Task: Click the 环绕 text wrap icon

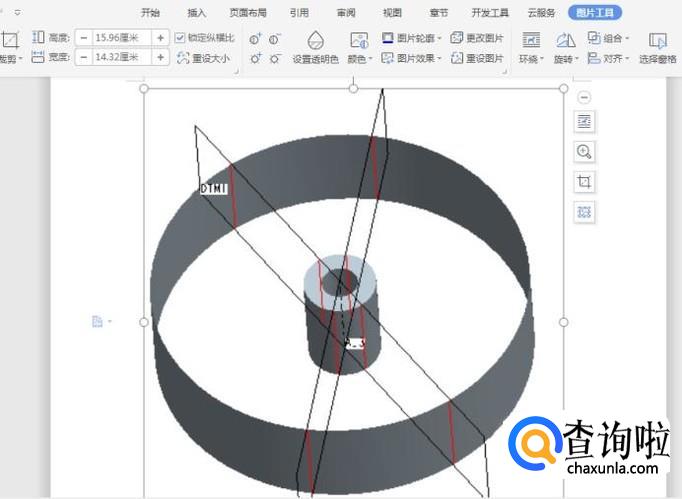Action: point(531,46)
